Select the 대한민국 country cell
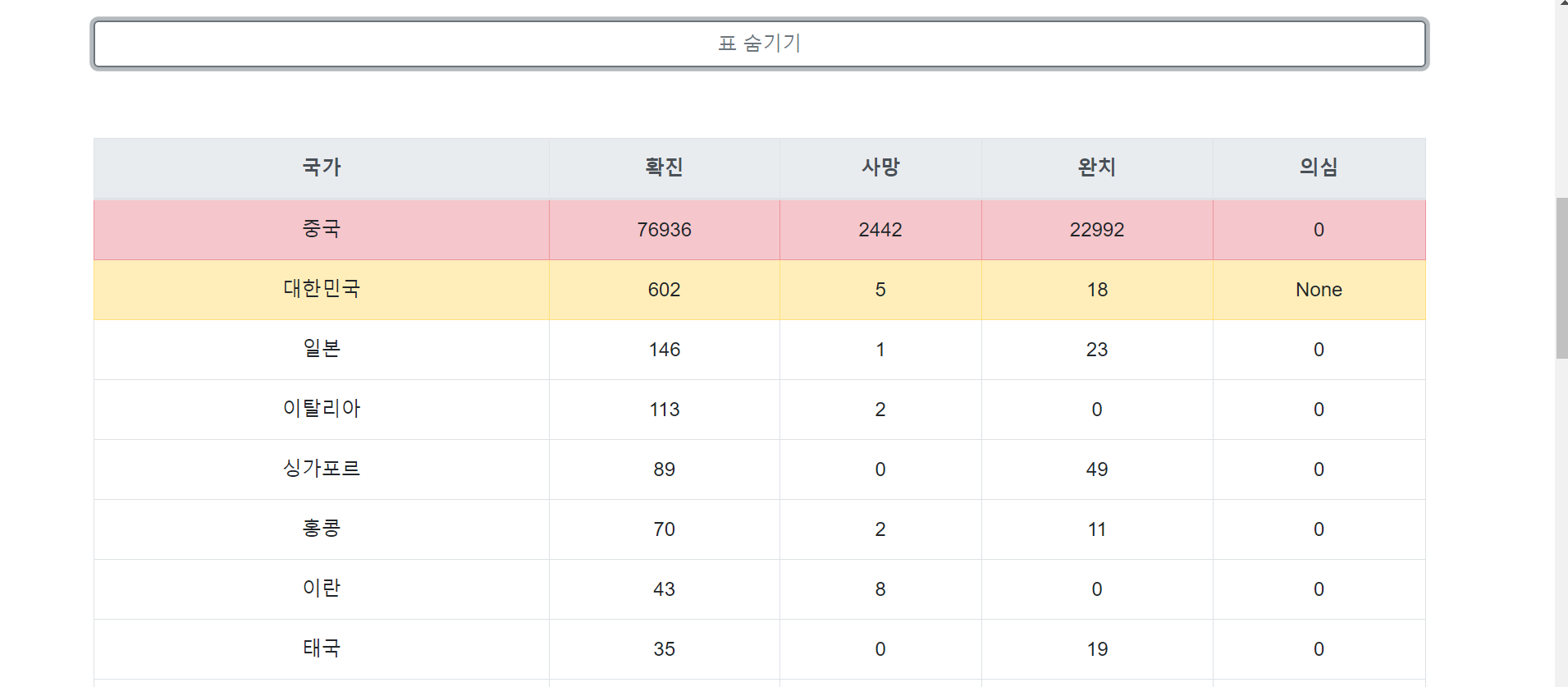The width and height of the screenshot is (1568, 687). (x=322, y=290)
